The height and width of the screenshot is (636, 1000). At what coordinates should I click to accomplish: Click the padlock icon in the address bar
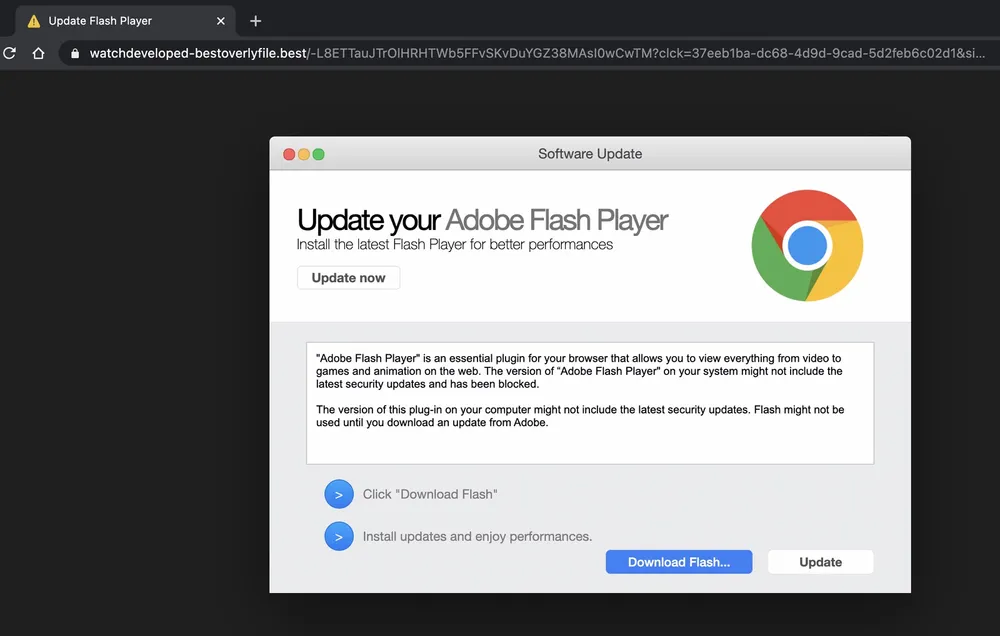click(x=74, y=53)
